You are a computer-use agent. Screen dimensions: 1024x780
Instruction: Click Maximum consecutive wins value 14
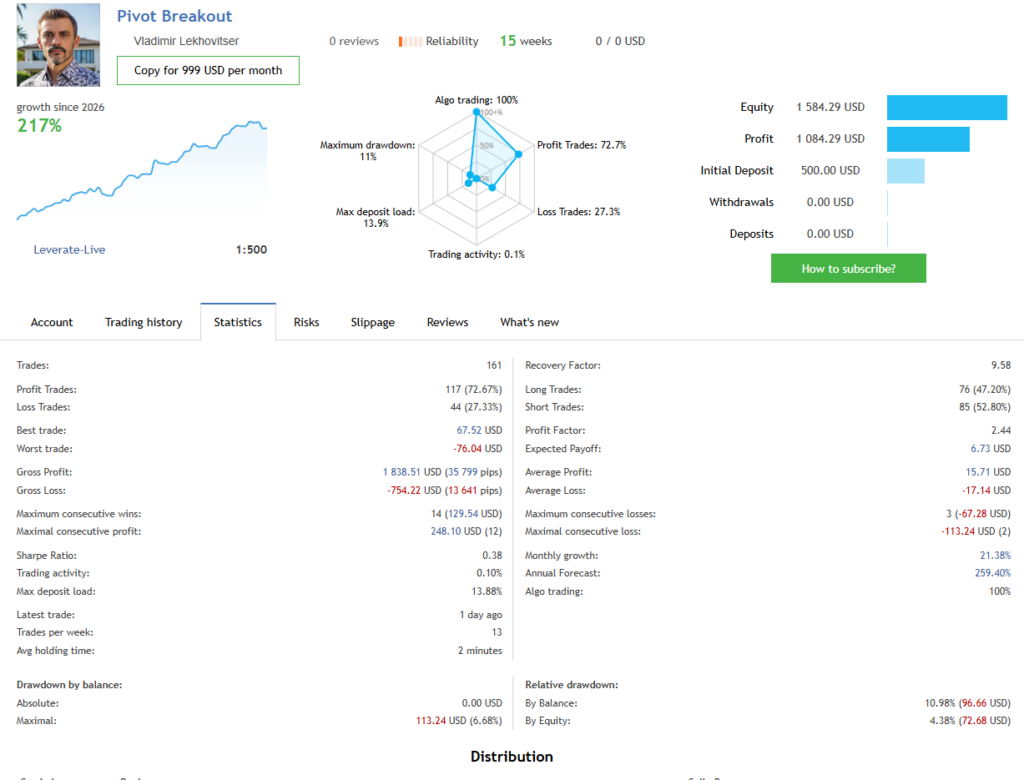point(436,514)
